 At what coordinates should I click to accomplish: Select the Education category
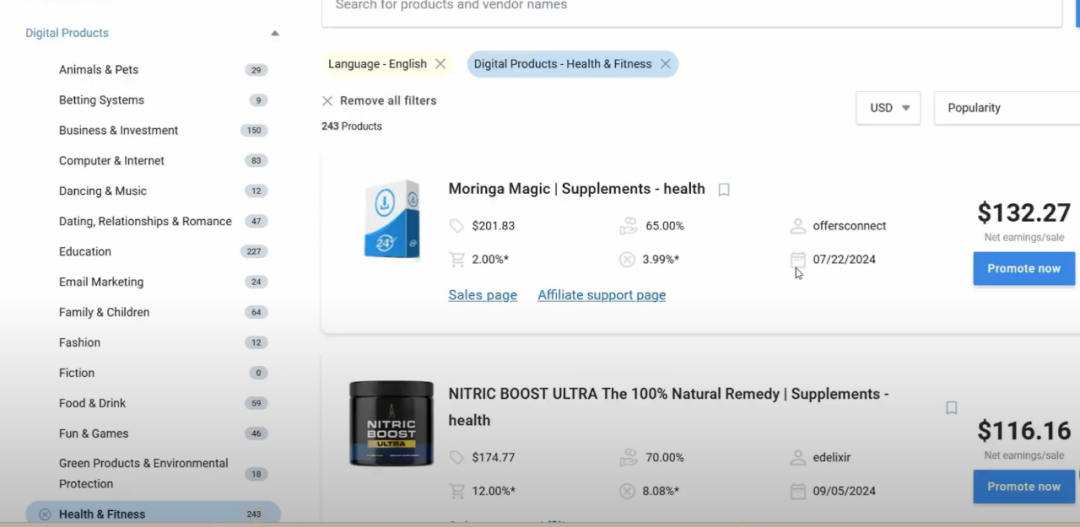point(85,252)
